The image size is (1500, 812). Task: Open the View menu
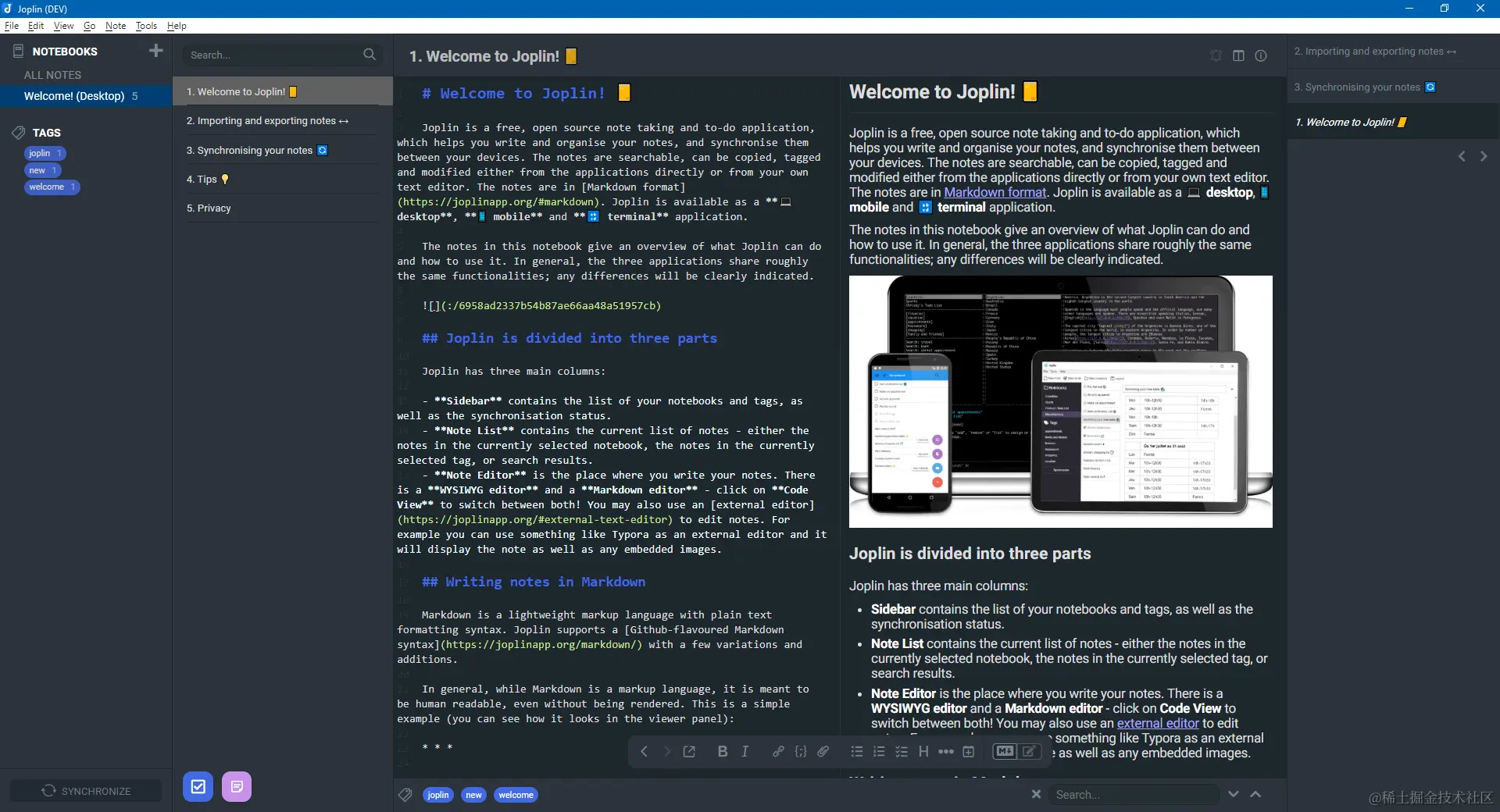[x=63, y=26]
